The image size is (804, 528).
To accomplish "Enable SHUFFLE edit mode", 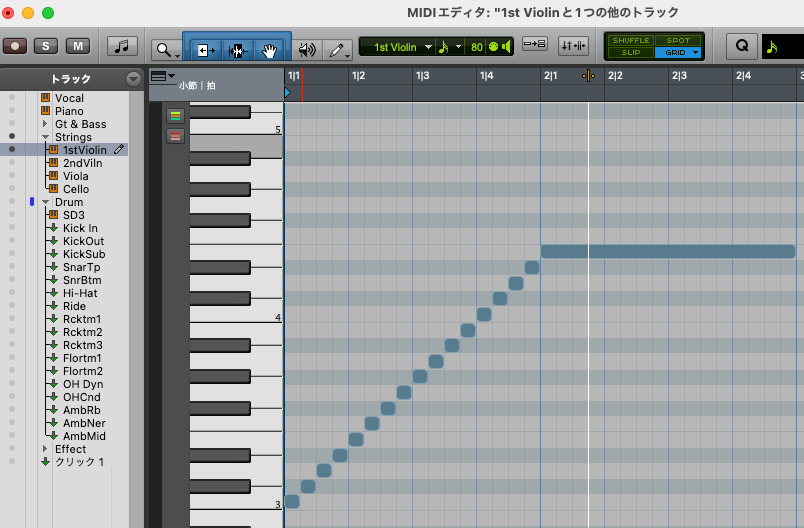I will tap(631, 40).
